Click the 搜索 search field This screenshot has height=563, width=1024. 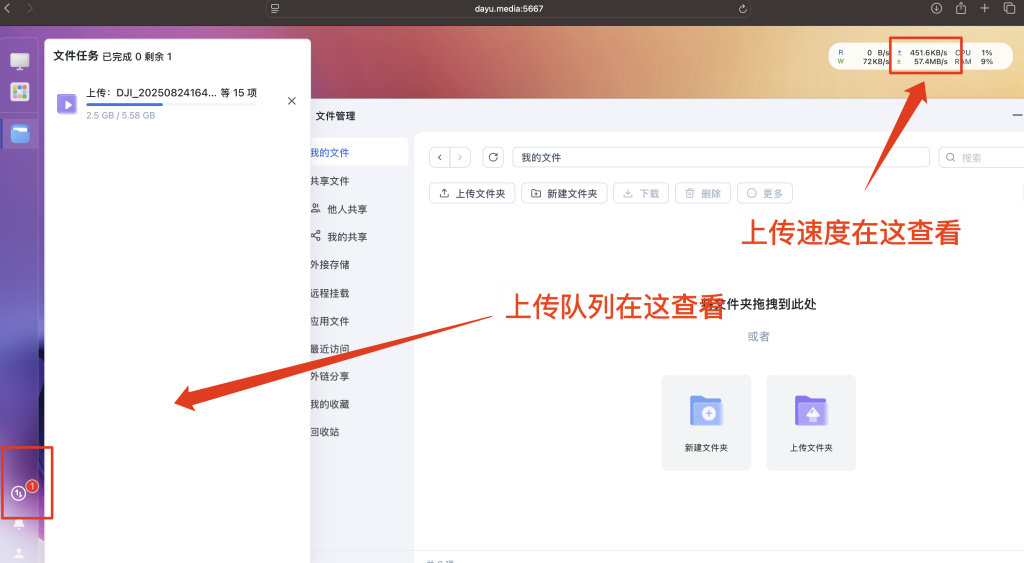(x=985, y=158)
